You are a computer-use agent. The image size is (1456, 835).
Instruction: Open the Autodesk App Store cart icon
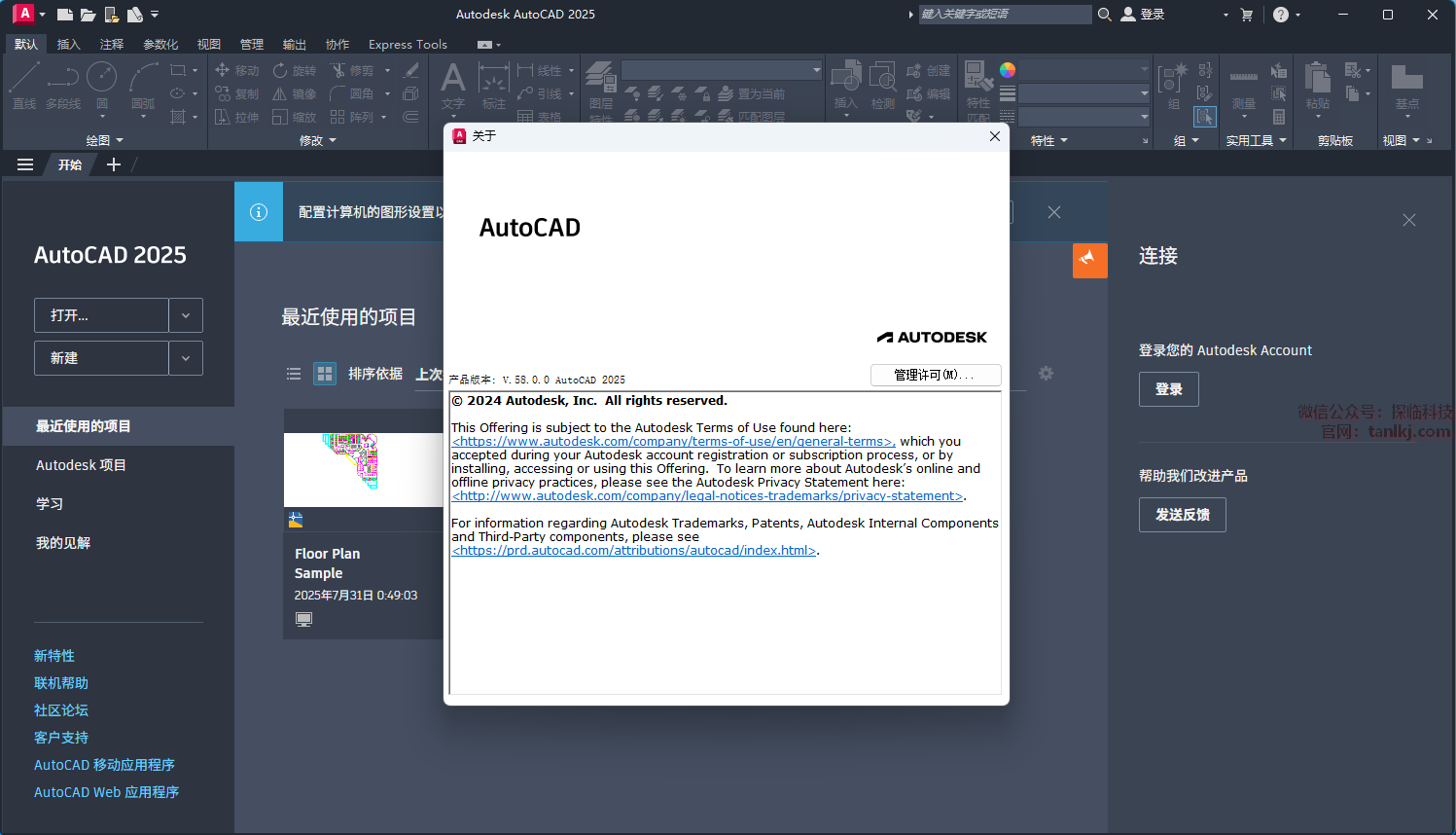pyautogui.click(x=1247, y=15)
